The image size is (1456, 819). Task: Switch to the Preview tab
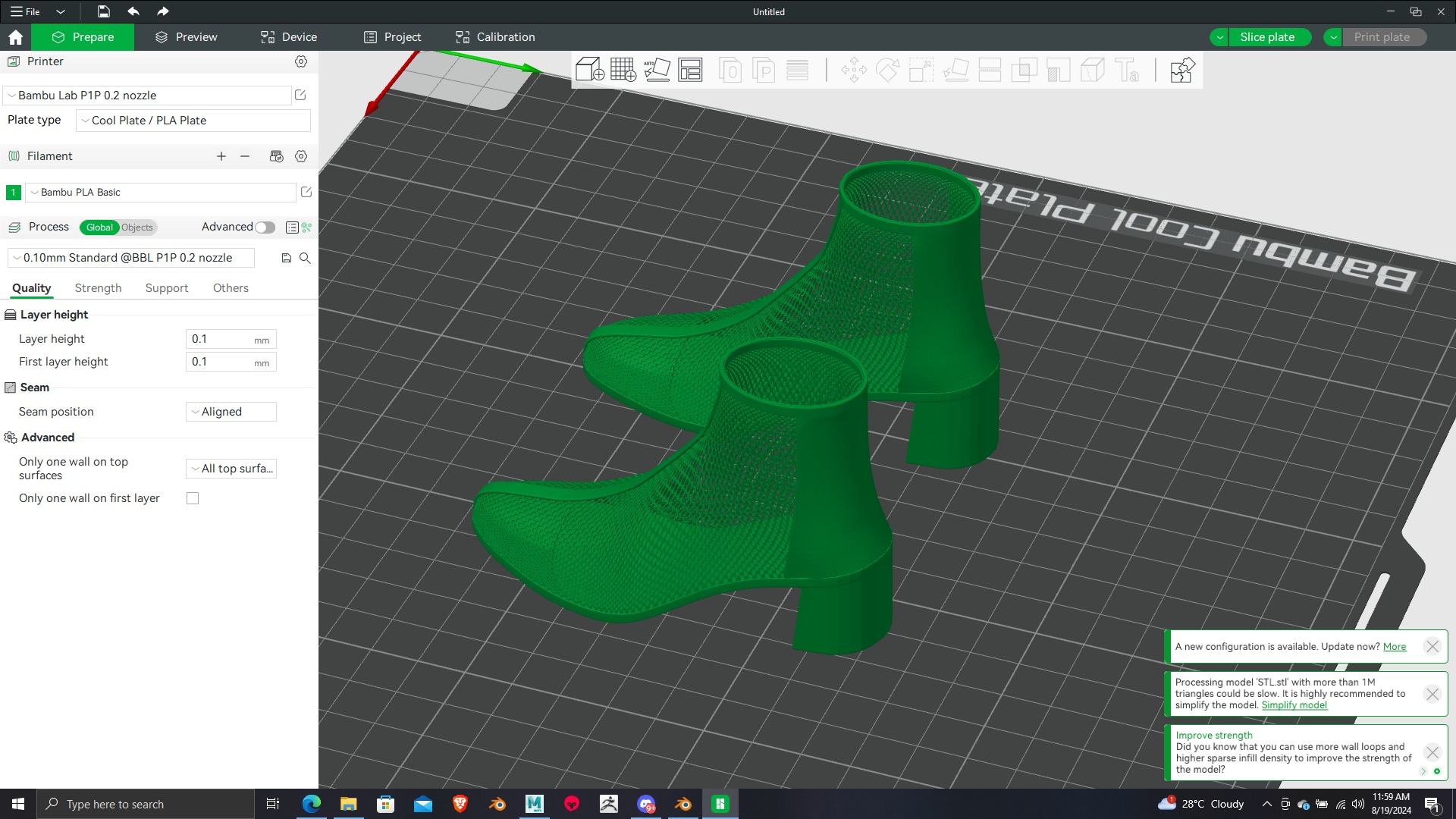(x=186, y=37)
